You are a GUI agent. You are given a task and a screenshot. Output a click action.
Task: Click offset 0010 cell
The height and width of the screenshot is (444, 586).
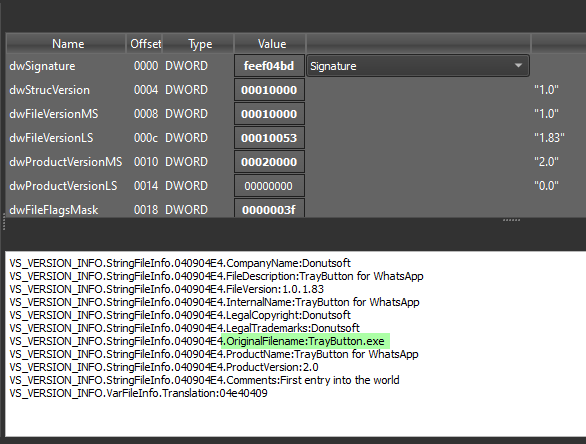pyautogui.click(x=146, y=162)
